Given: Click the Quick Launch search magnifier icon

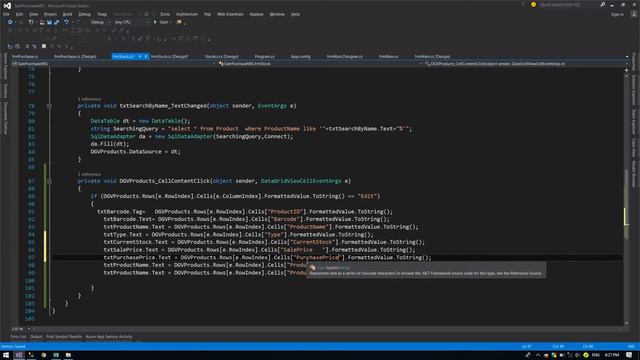Looking at the screenshot, I should (x=603, y=4).
